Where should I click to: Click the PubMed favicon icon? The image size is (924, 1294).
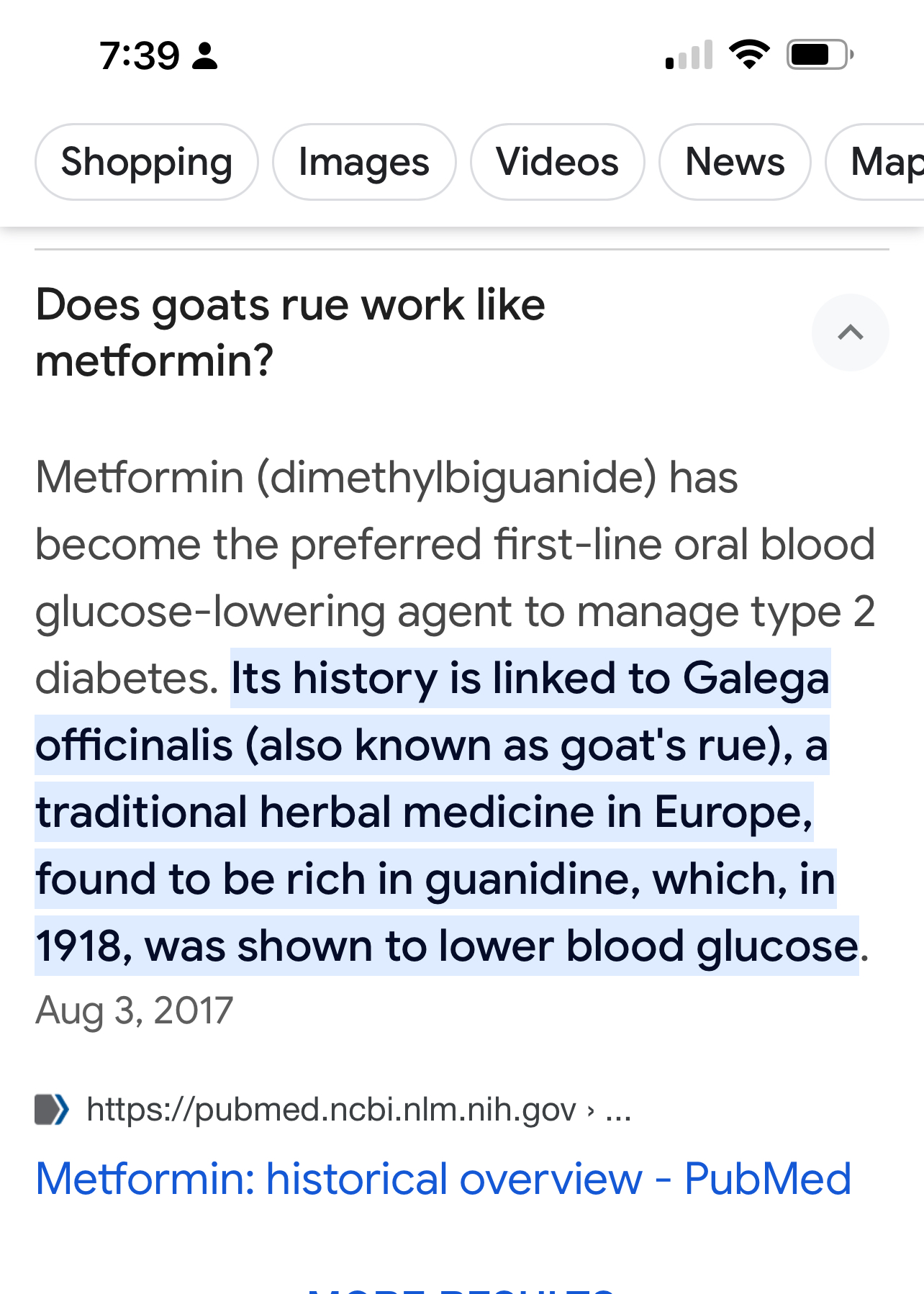52,1109
